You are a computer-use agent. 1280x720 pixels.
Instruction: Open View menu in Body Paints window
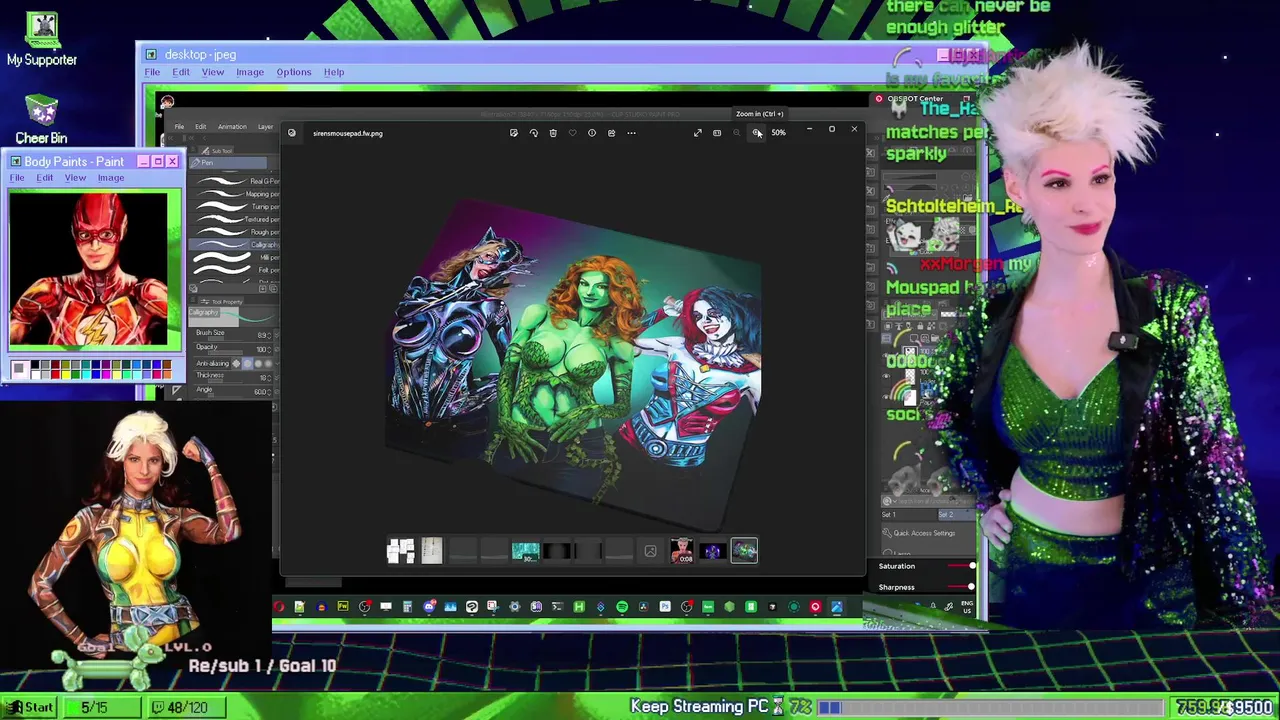[x=75, y=178]
